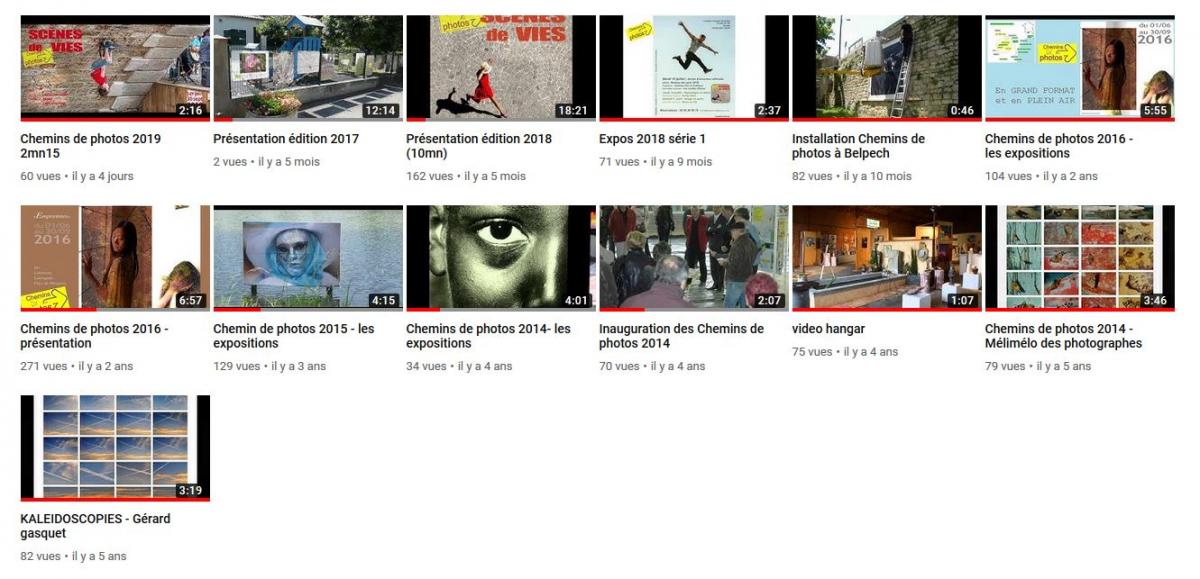The height and width of the screenshot is (579, 1200).
Task: Open the Chemins de photos 2016 présentation thumbnail
Action: point(115,257)
